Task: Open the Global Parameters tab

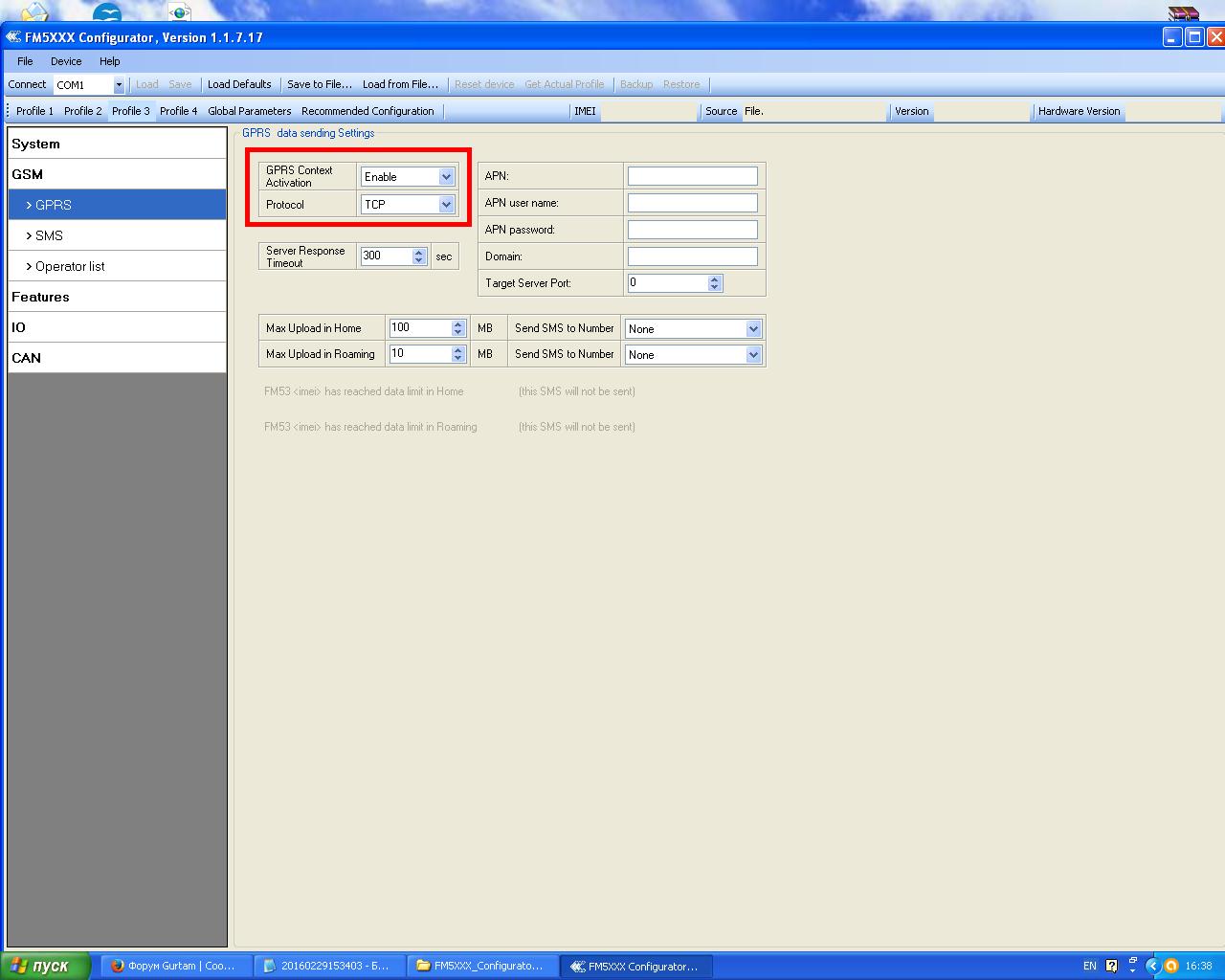Action: coord(249,111)
